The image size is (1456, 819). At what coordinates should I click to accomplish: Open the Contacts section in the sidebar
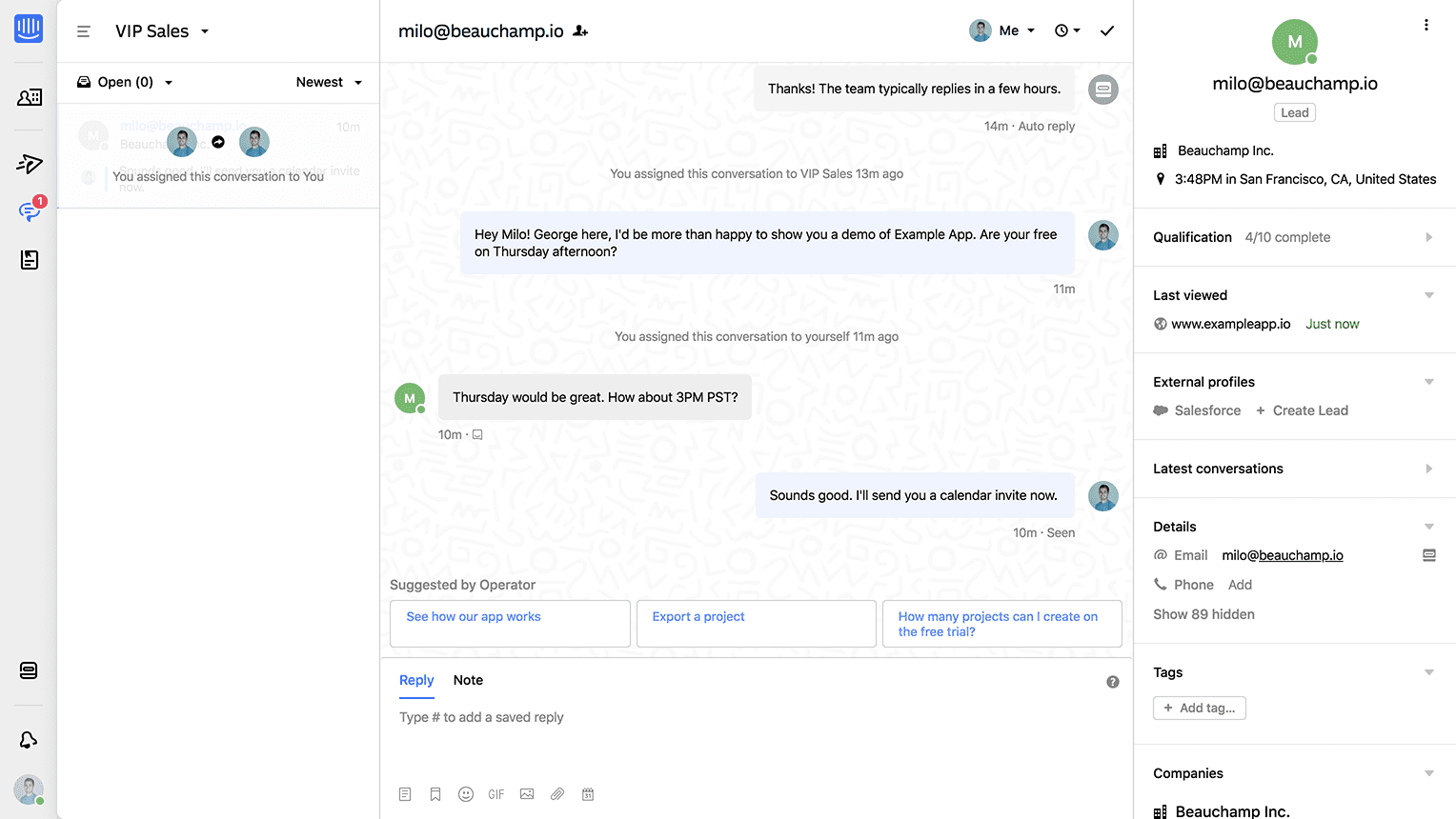tap(28, 97)
